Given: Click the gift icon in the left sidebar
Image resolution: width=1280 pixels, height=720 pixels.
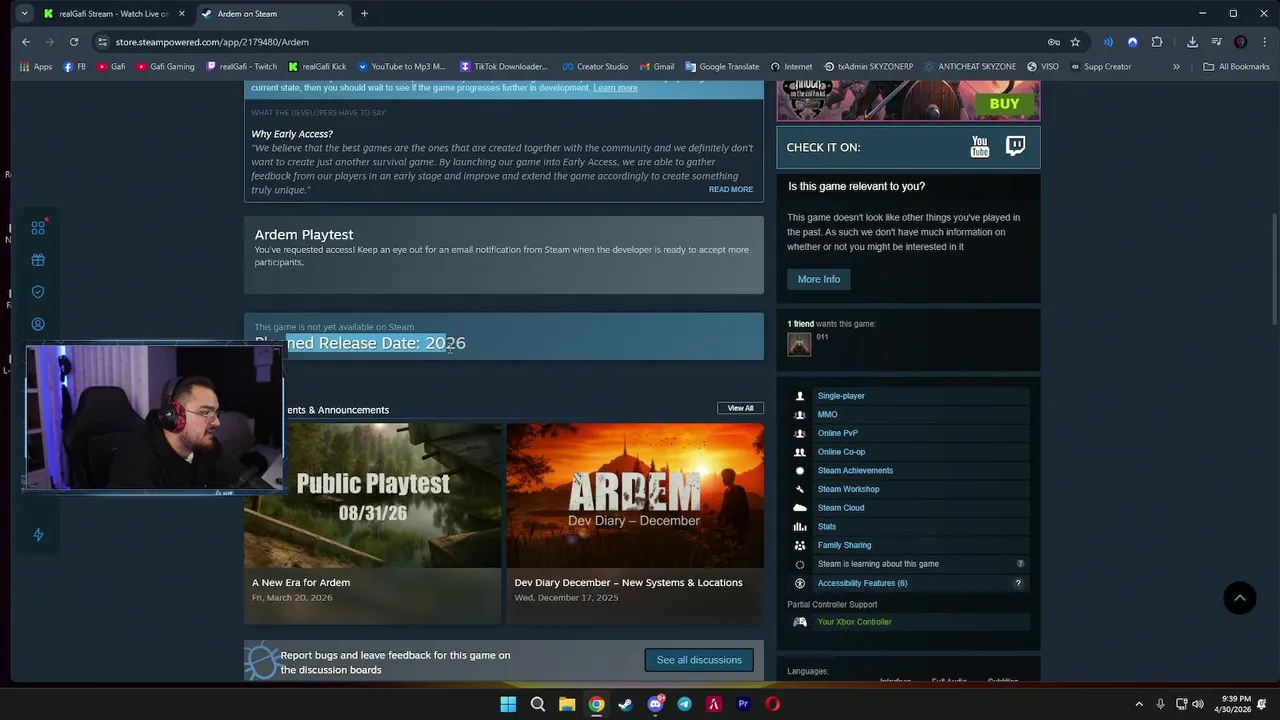Looking at the screenshot, I should pyautogui.click(x=38, y=260).
